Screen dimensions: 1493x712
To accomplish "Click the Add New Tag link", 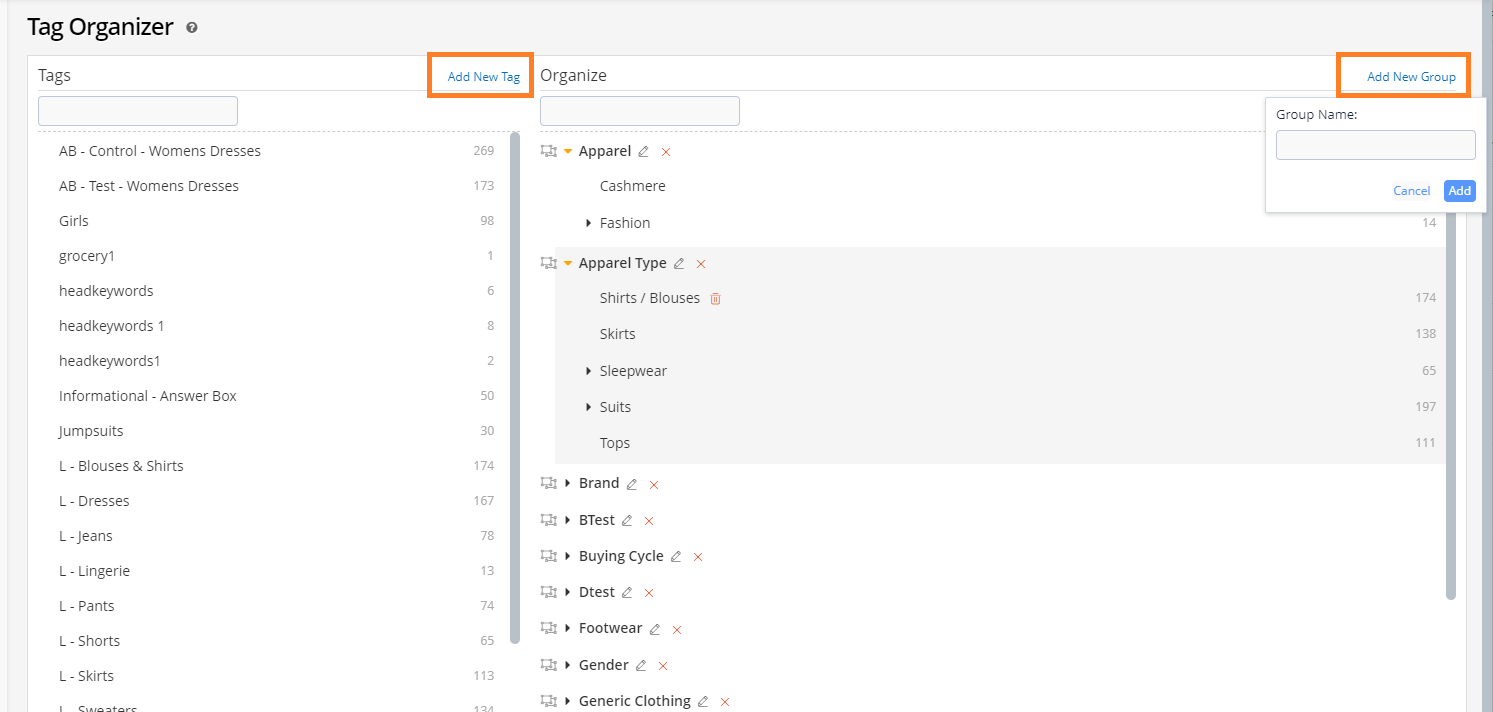I will pyautogui.click(x=484, y=77).
